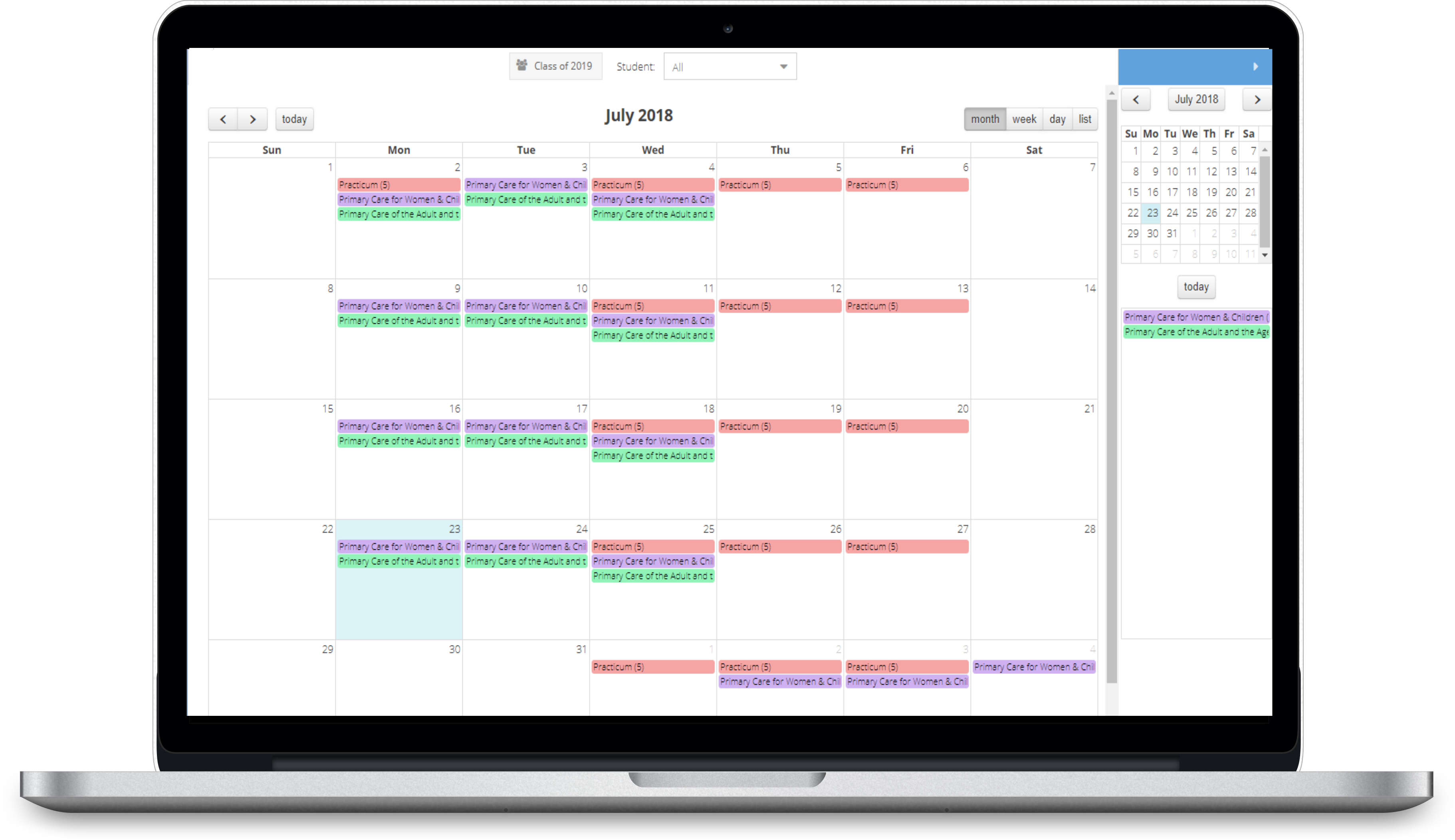Viewport: 1455px width, 840px height.
Task: Switch to the month view tab
Action: click(x=984, y=119)
